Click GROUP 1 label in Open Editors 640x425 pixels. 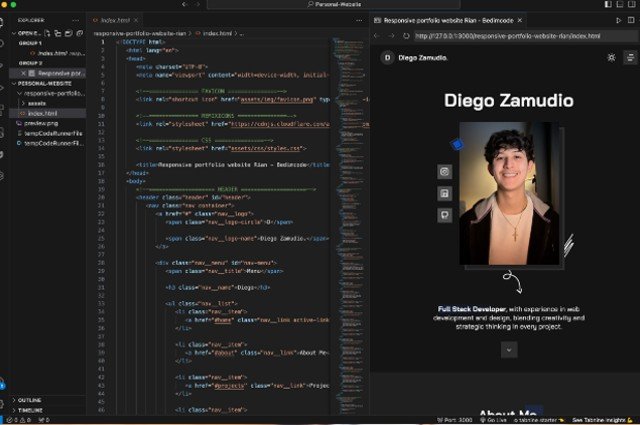pyautogui.click(x=30, y=43)
